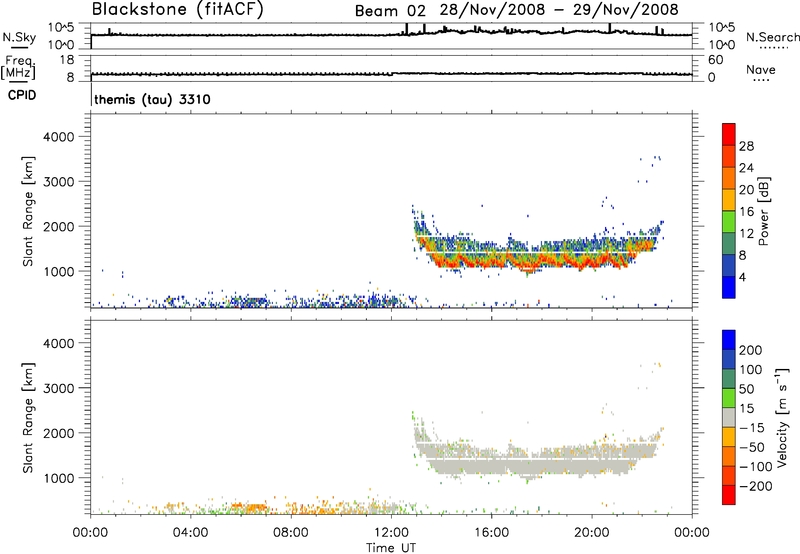The width and height of the screenshot is (800, 554).
Task: Click the '08:00' time axis label
Action: coord(290,533)
